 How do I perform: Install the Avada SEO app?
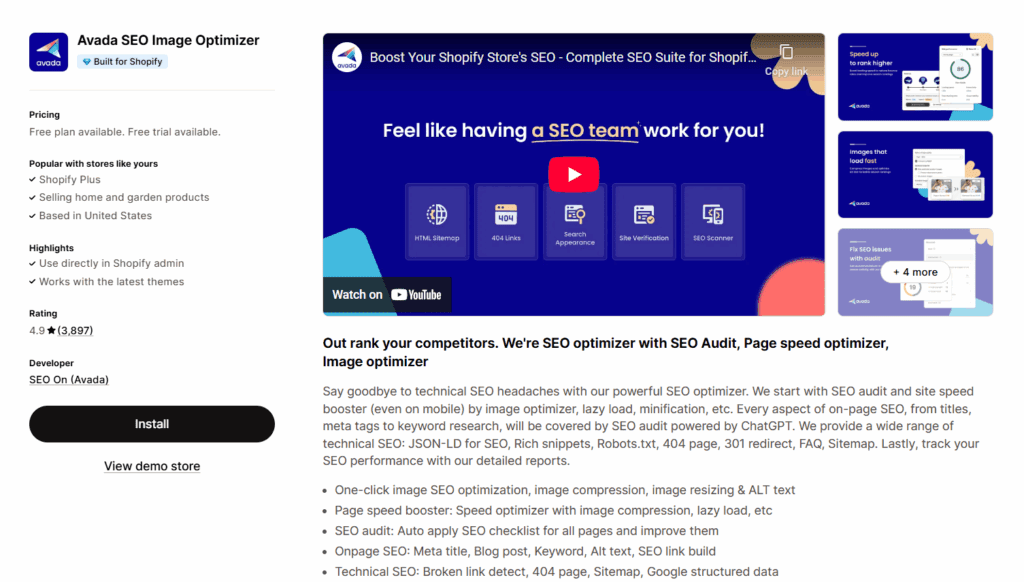pos(152,424)
